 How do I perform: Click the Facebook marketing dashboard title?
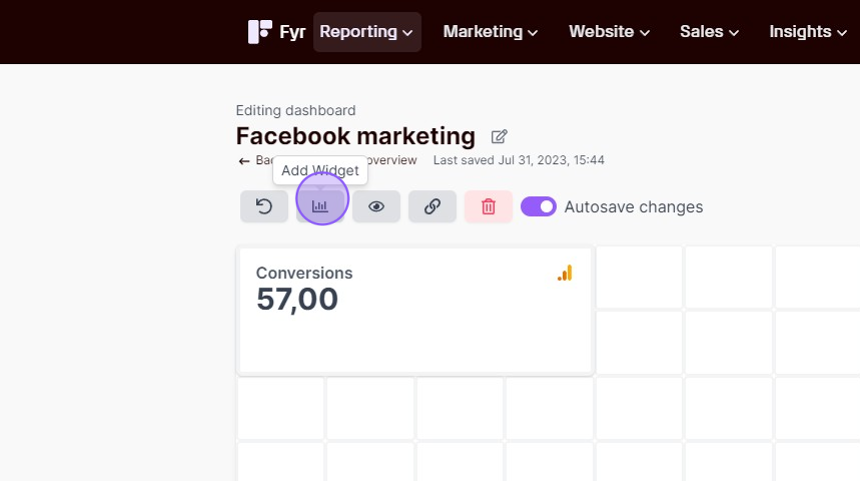click(x=355, y=136)
